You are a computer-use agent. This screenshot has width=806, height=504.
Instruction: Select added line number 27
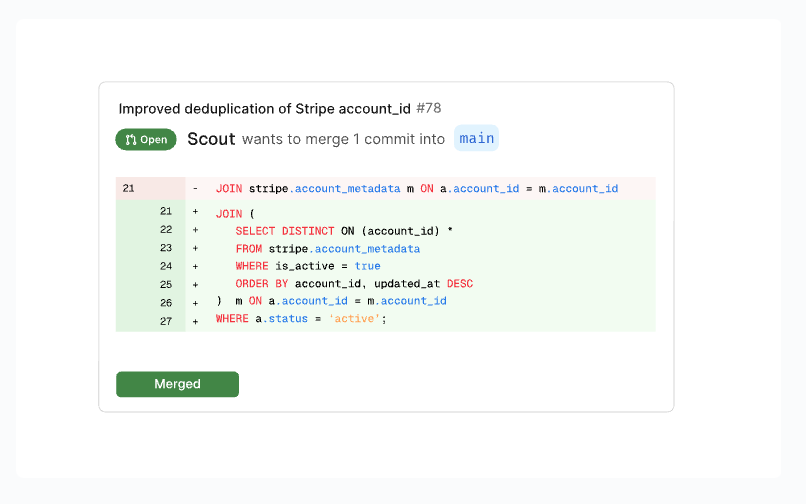(166, 321)
